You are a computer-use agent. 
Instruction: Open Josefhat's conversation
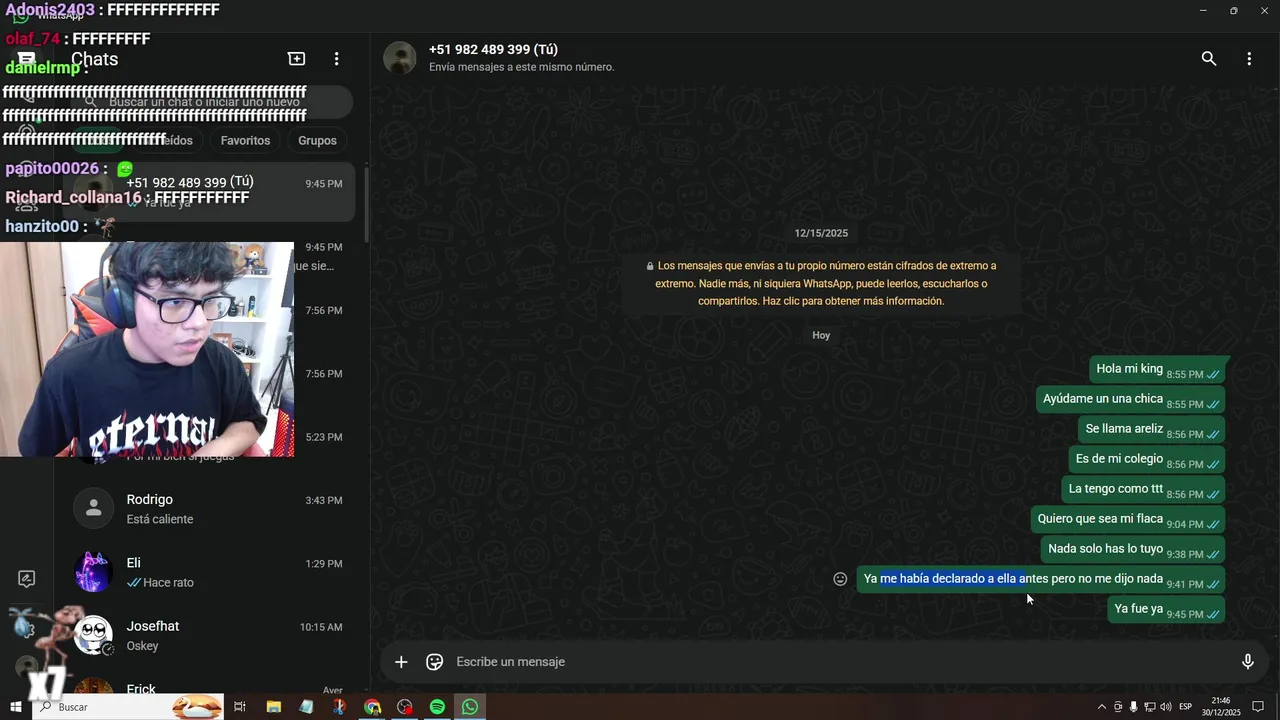(x=210, y=635)
